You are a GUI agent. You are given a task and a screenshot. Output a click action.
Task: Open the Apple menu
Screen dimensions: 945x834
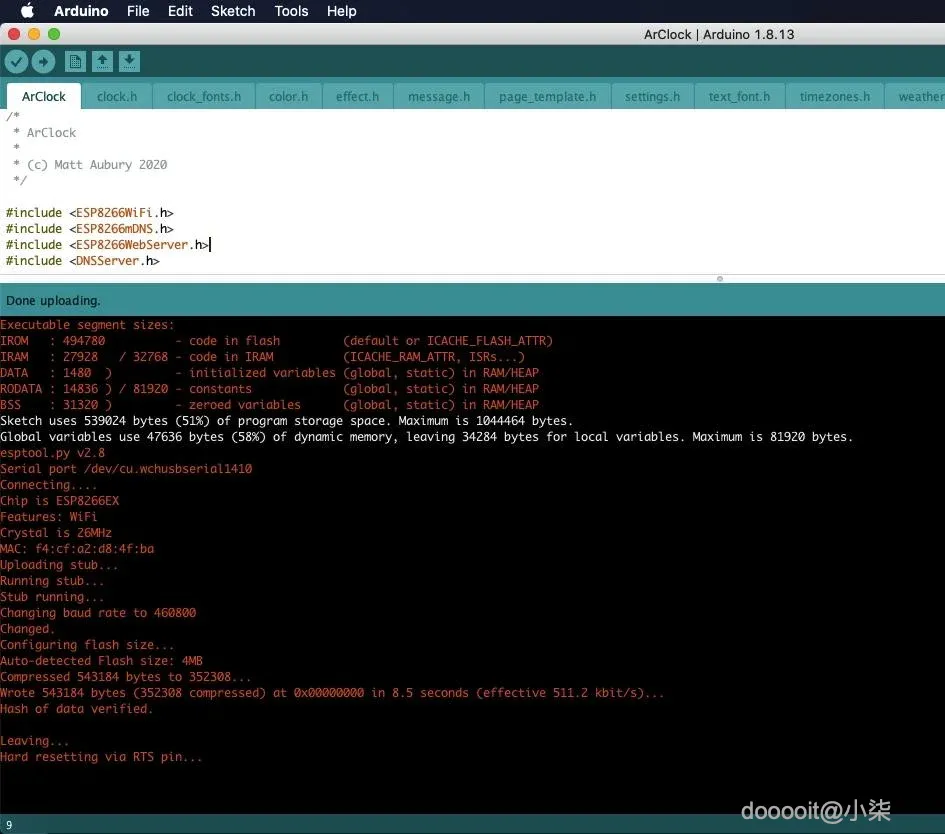click(27, 11)
